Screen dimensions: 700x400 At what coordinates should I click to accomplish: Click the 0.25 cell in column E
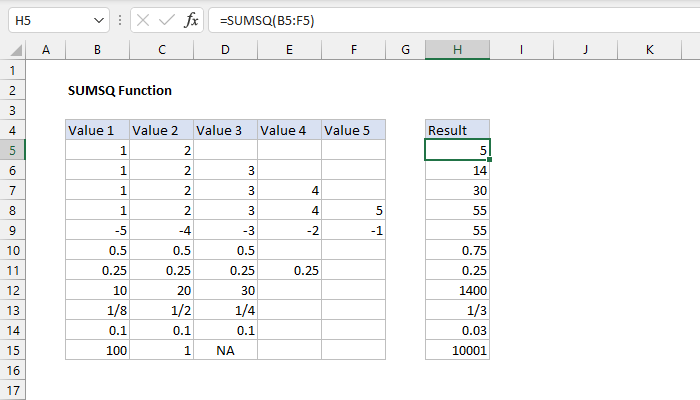click(289, 270)
